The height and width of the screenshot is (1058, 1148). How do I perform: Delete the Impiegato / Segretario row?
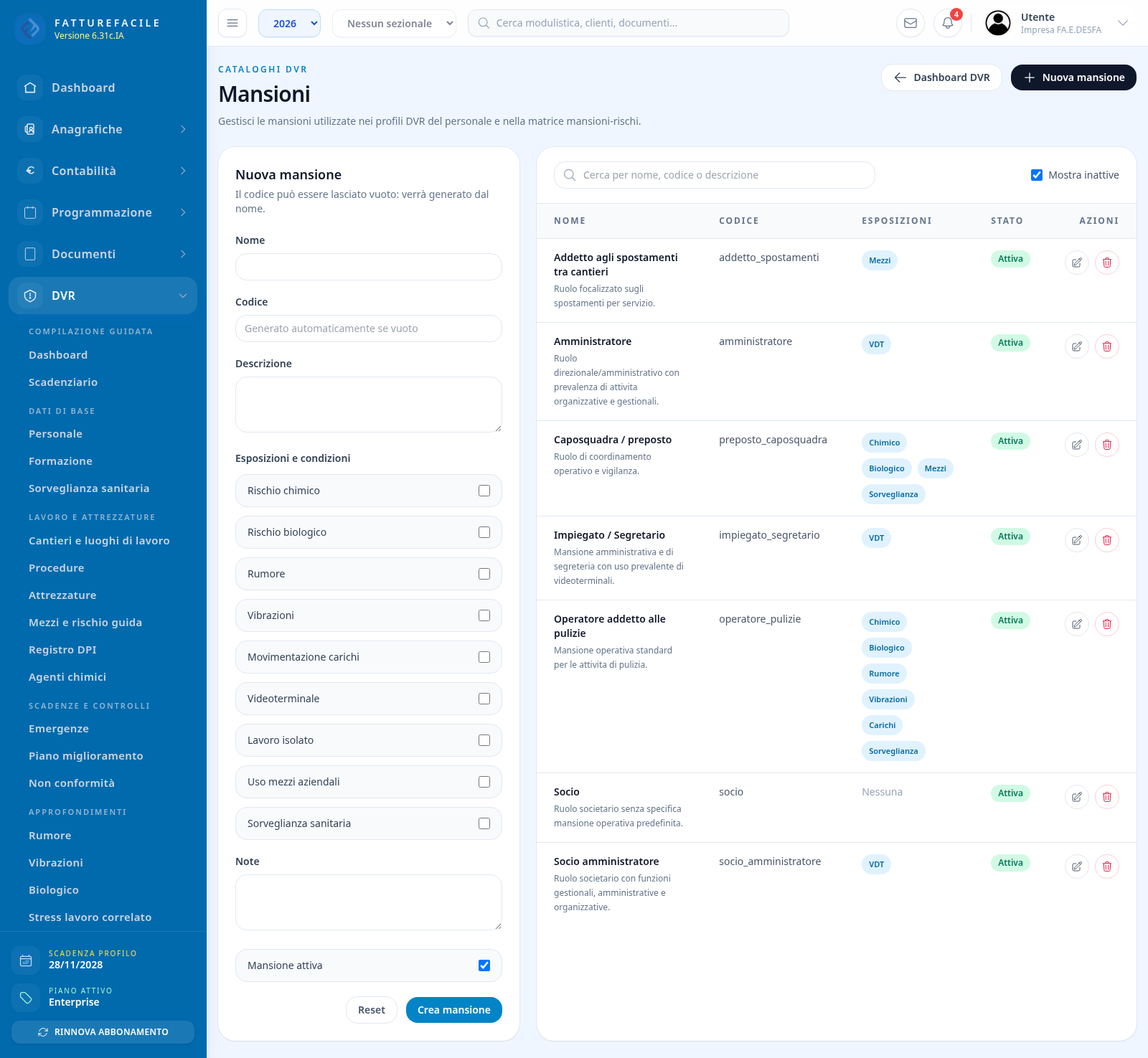(1107, 540)
